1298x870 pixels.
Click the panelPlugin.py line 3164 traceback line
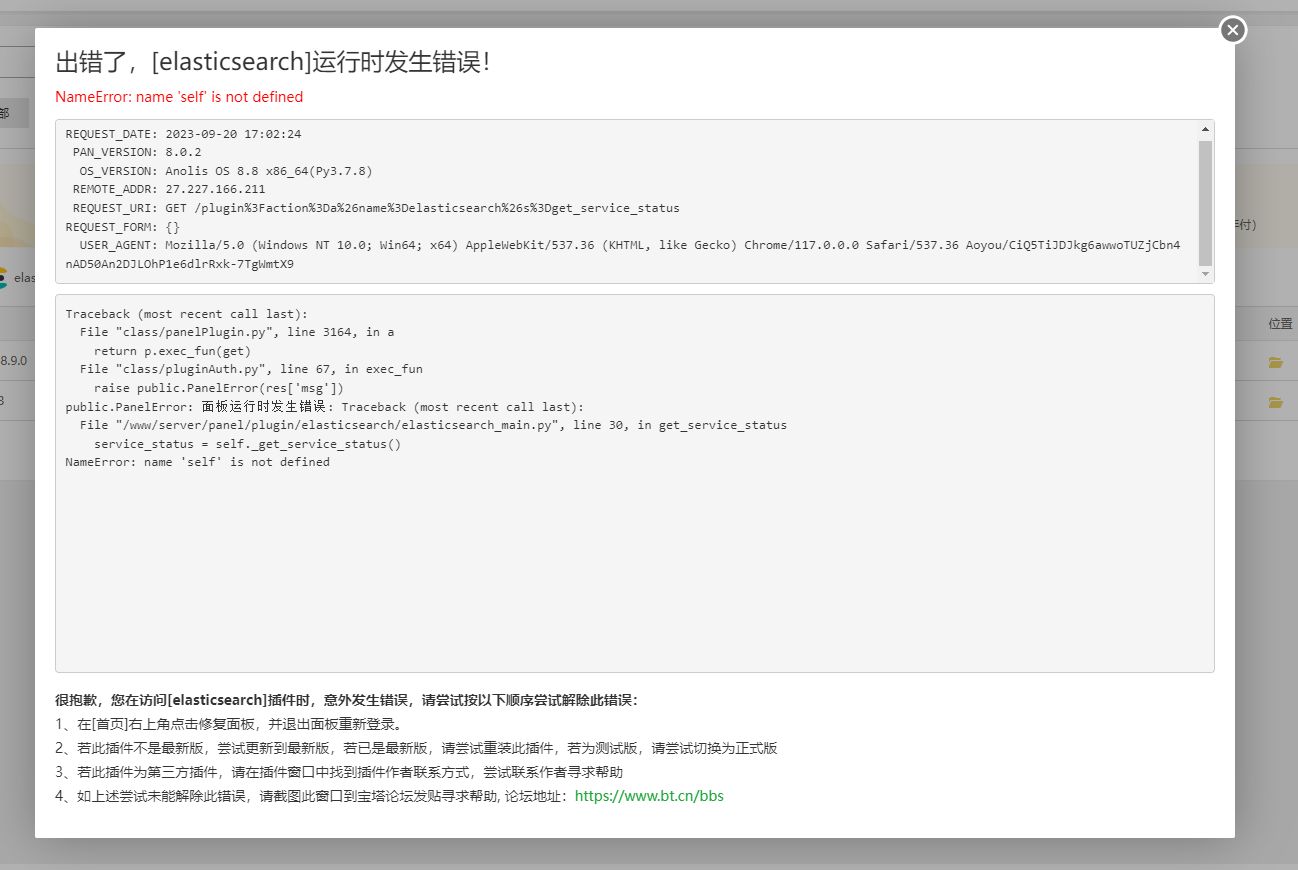click(x=237, y=332)
